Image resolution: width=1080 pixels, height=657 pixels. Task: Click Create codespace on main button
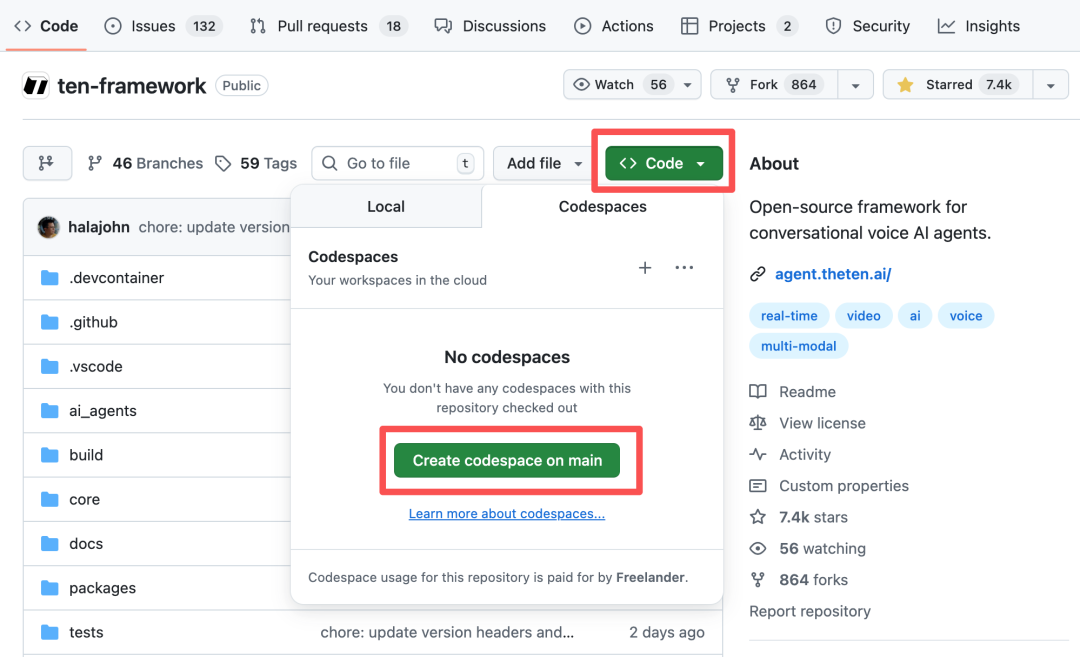click(507, 460)
